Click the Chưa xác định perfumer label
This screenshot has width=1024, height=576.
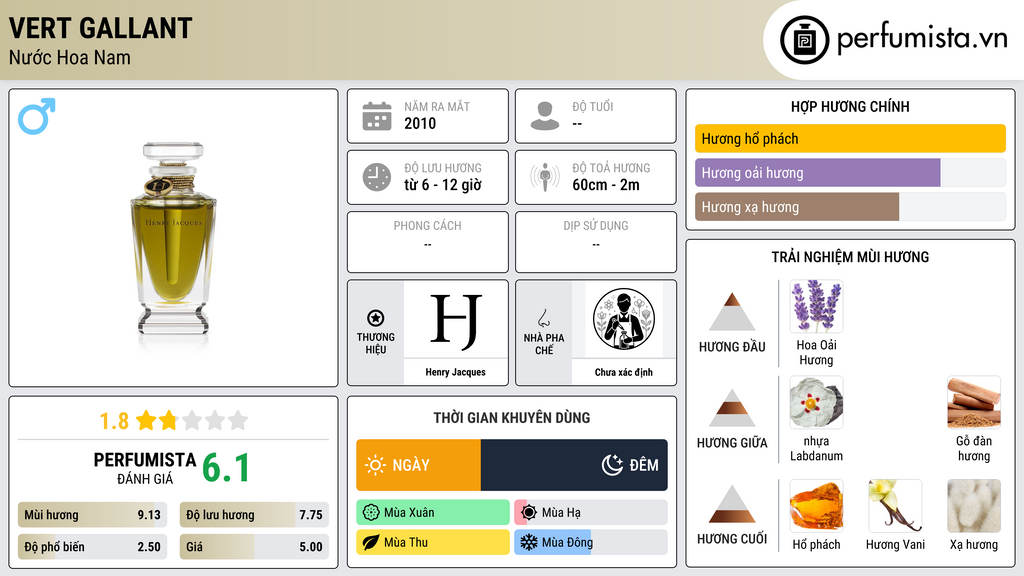624,372
